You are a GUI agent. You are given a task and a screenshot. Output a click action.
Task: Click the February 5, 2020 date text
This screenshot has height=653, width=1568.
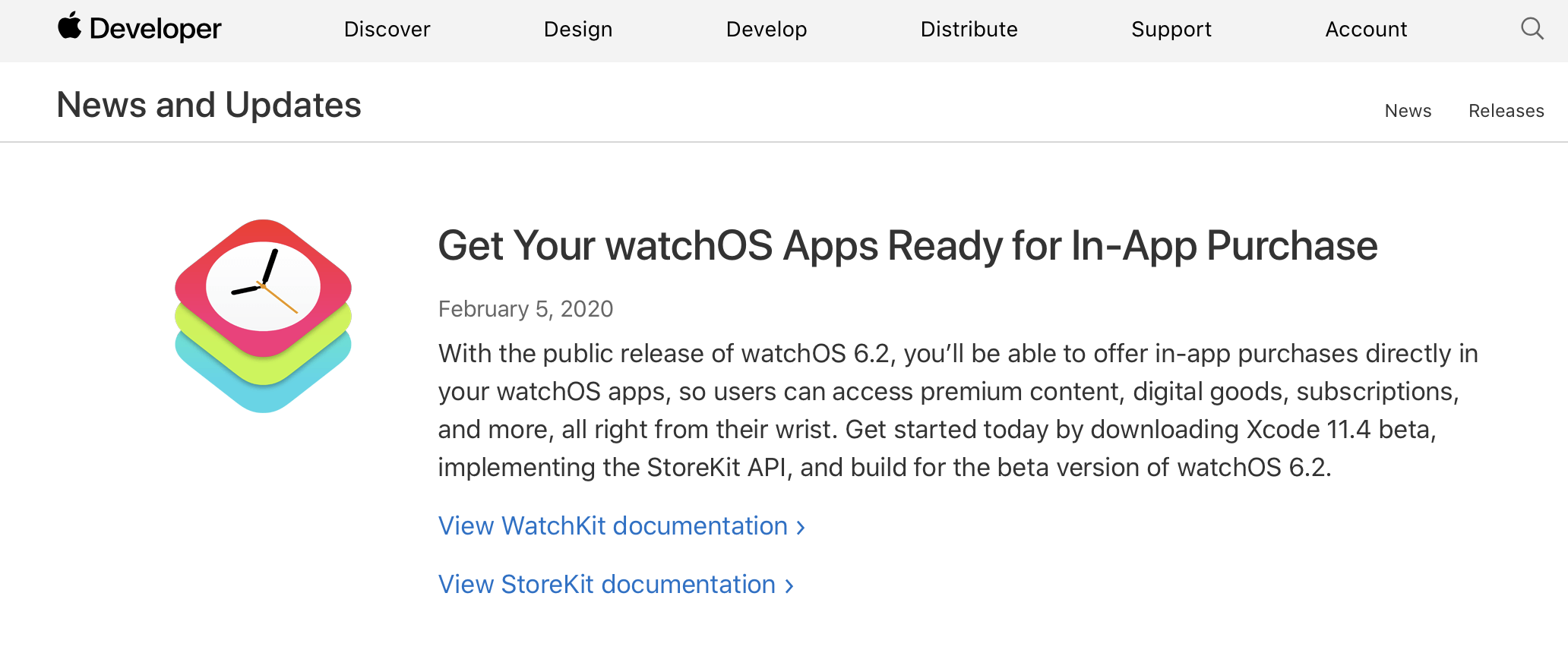click(525, 309)
